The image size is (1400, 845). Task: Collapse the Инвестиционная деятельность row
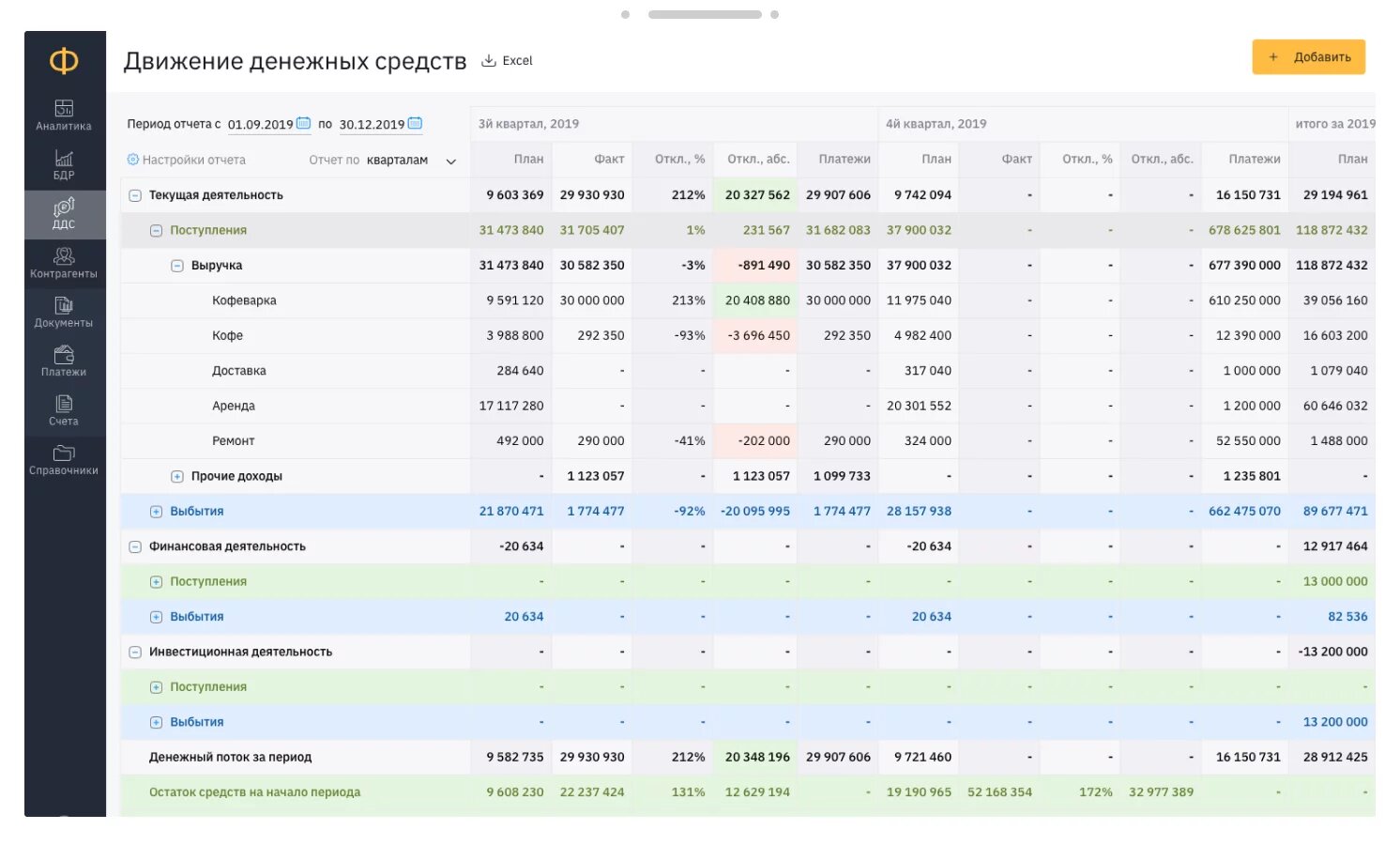pyautogui.click(x=135, y=652)
